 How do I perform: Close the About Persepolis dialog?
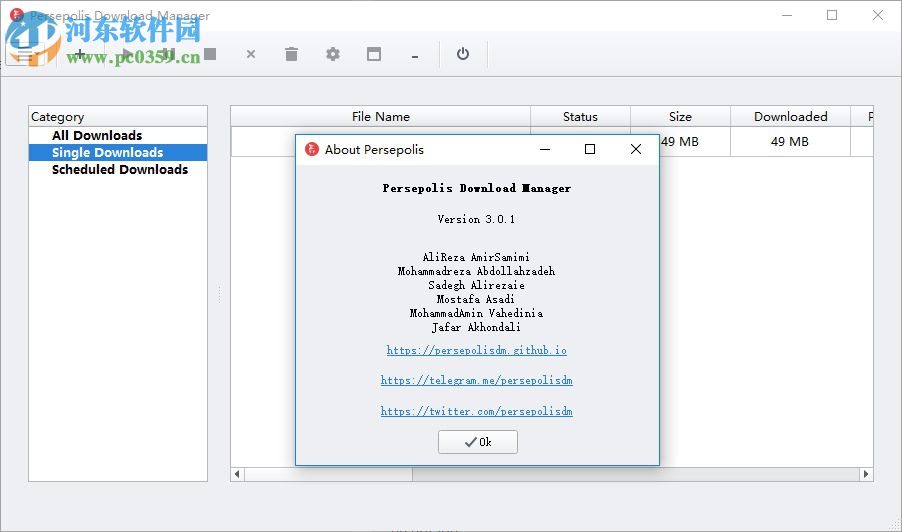coord(636,150)
